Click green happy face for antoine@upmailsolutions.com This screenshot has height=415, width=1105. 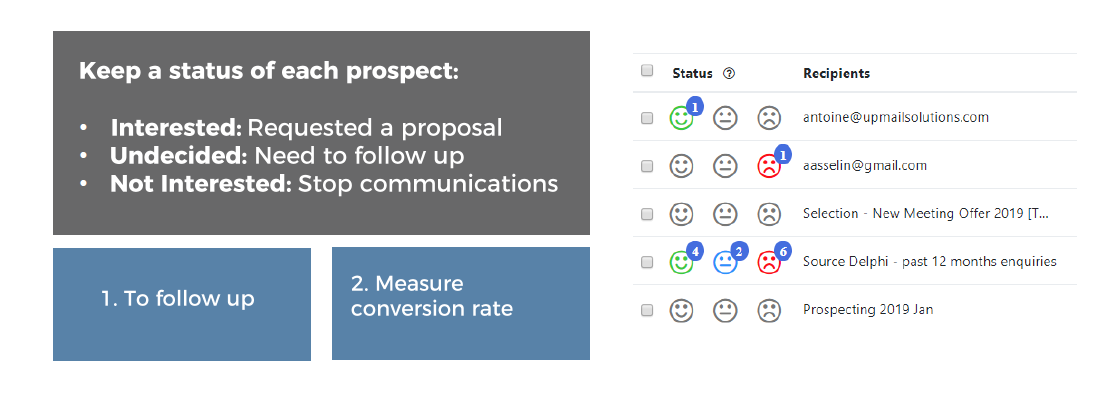pos(681,118)
